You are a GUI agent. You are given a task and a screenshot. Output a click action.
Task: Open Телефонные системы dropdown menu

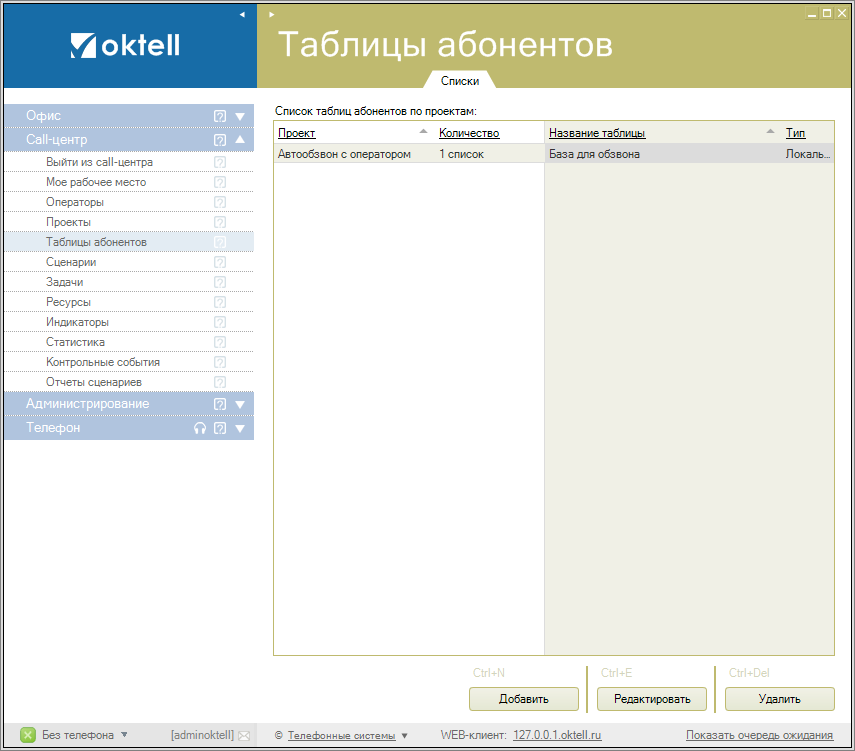coord(404,736)
